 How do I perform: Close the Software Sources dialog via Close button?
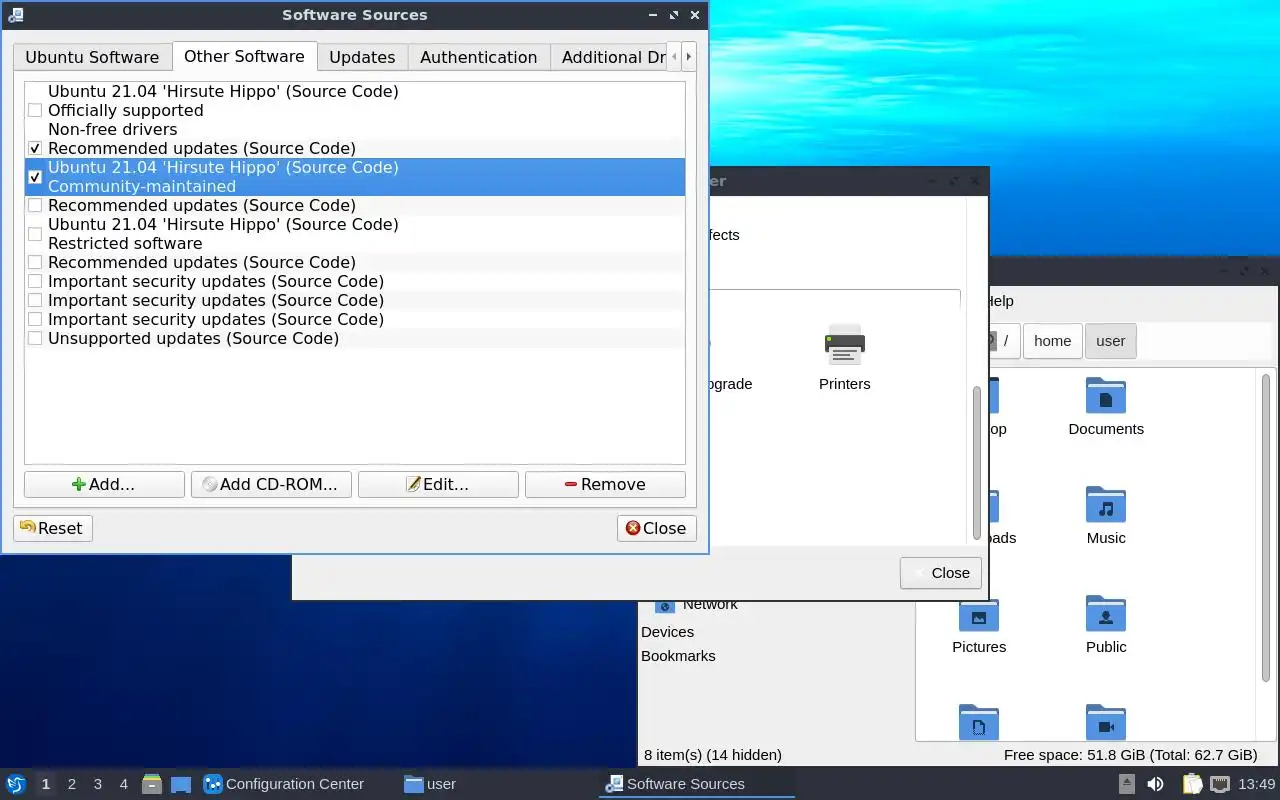click(x=656, y=528)
